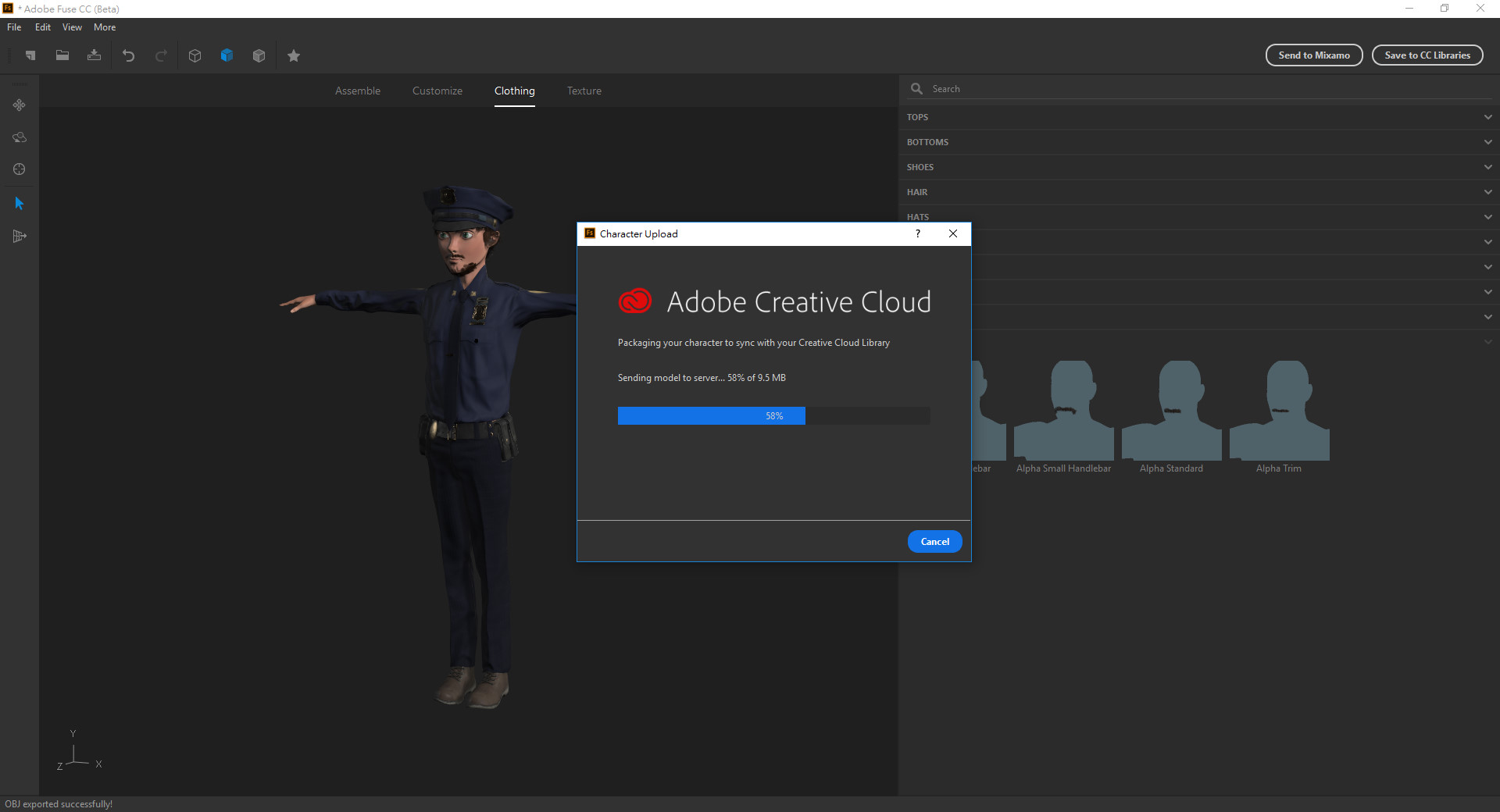Select the gray shaded cube icon
This screenshot has width=1500, height=812.
click(259, 55)
